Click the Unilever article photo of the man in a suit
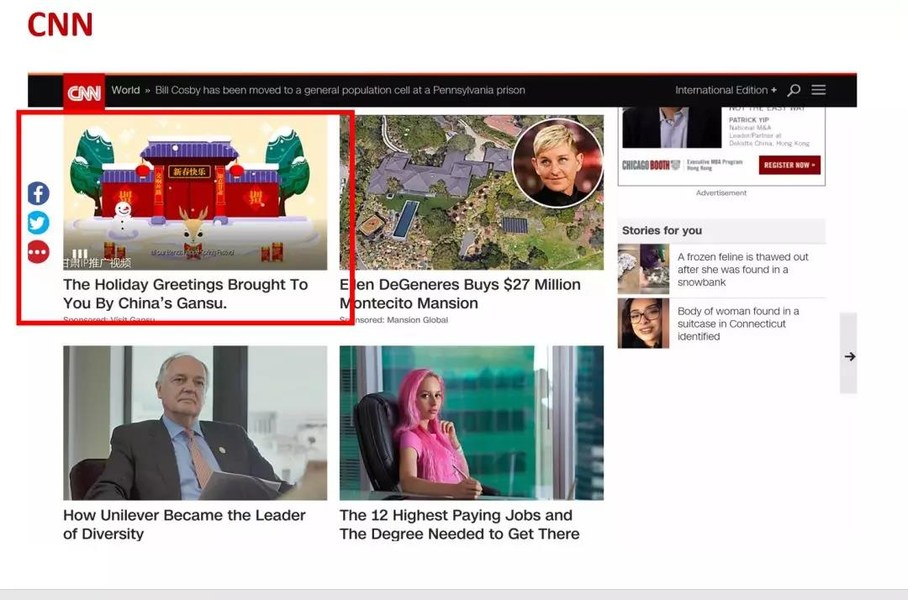The width and height of the screenshot is (908, 600). pyautogui.click(x=195, y=423)
